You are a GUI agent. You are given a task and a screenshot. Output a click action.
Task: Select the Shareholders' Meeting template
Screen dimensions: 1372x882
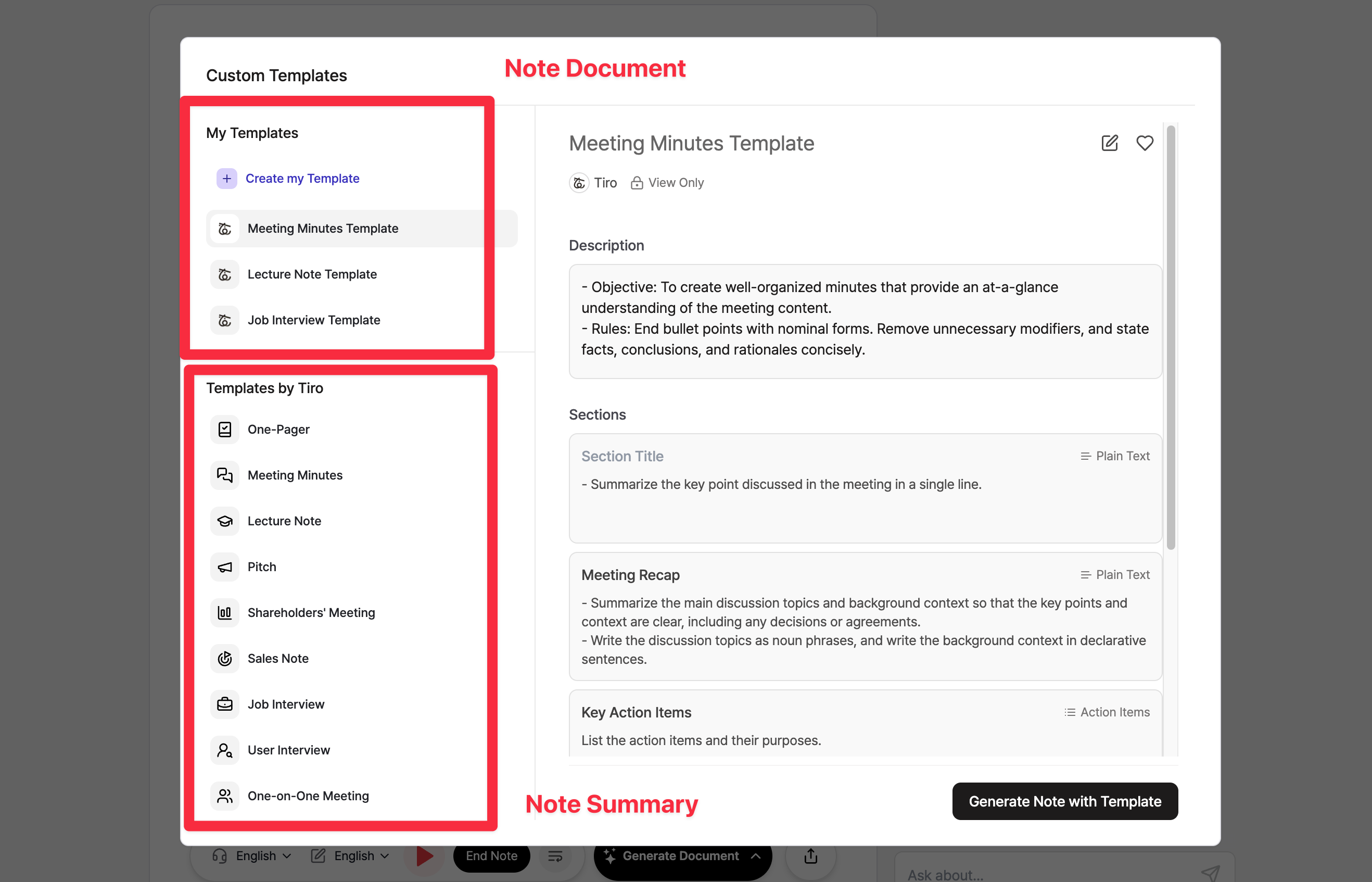[311, 612]
